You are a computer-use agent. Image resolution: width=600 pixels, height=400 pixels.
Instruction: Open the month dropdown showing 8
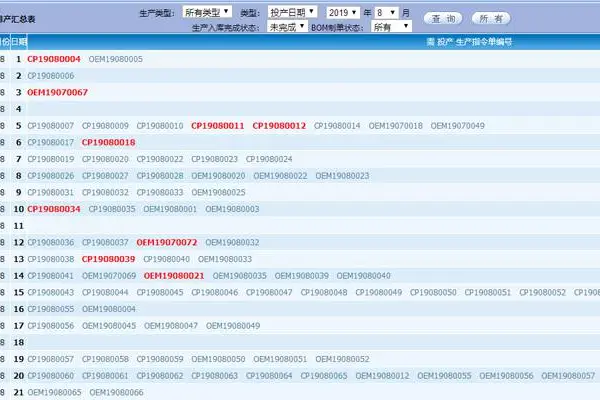point(386,13)
